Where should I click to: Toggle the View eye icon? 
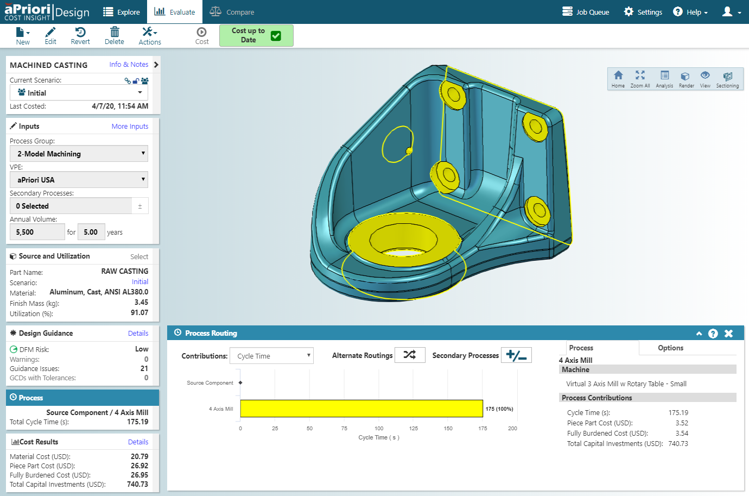(706, 78)
